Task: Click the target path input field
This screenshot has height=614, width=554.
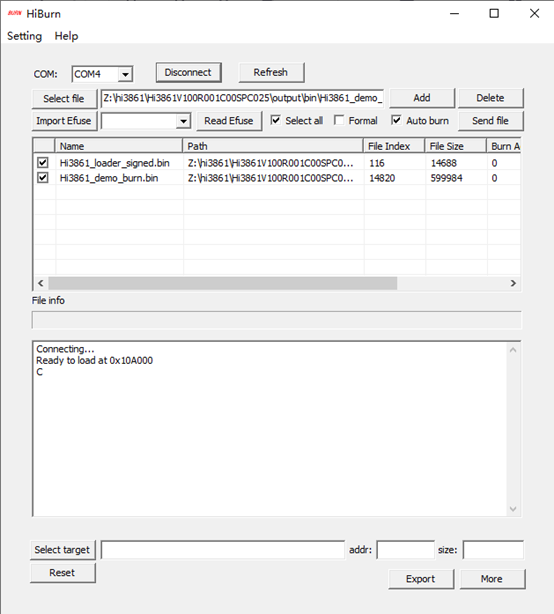Action: click(x=223, y=550)
